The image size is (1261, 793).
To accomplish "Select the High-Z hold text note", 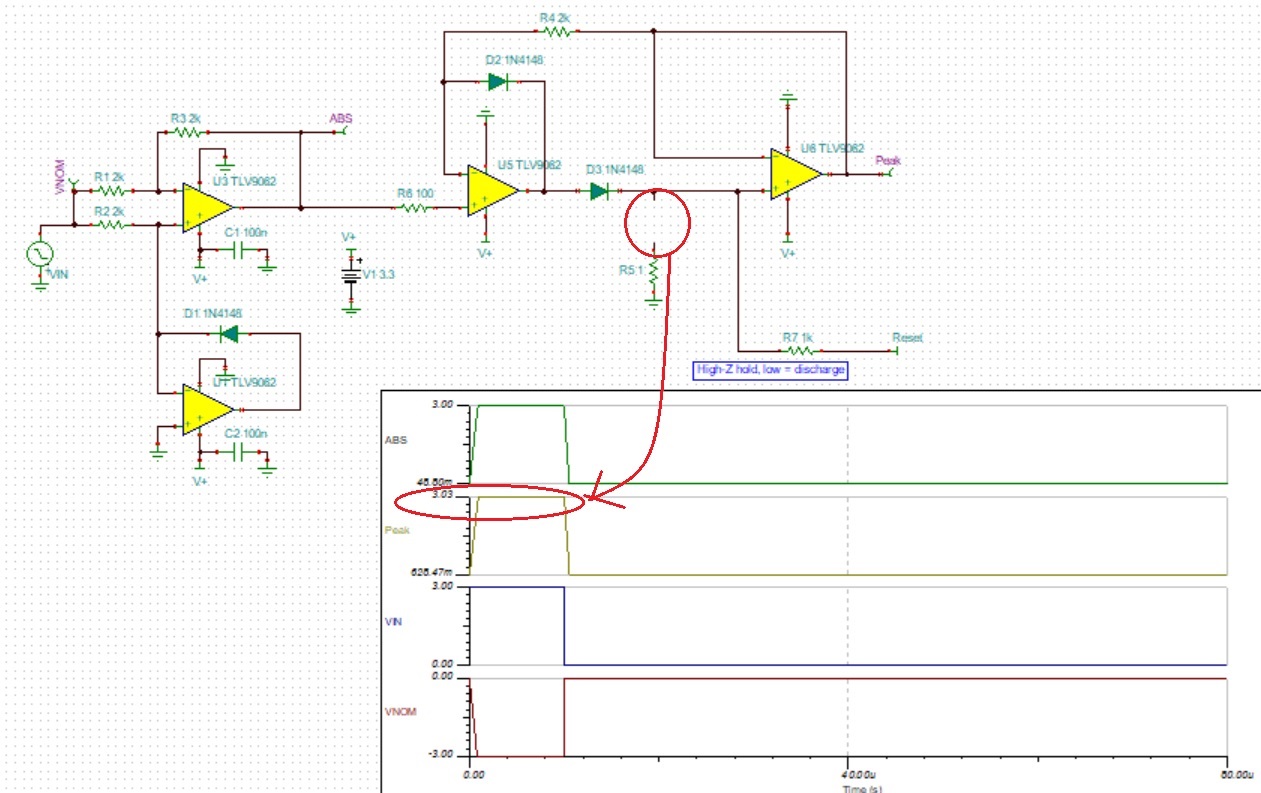I will [771, 369].
